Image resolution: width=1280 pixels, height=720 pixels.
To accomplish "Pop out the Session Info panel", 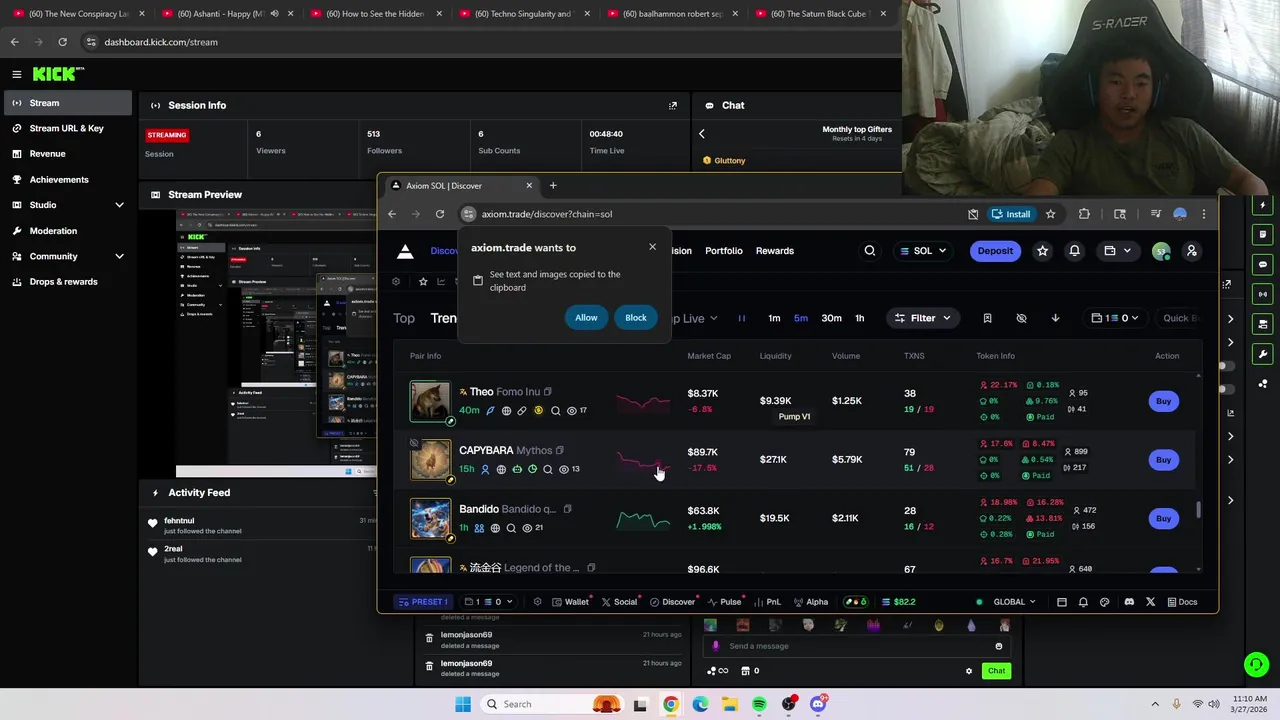I will tap(673, 105).
